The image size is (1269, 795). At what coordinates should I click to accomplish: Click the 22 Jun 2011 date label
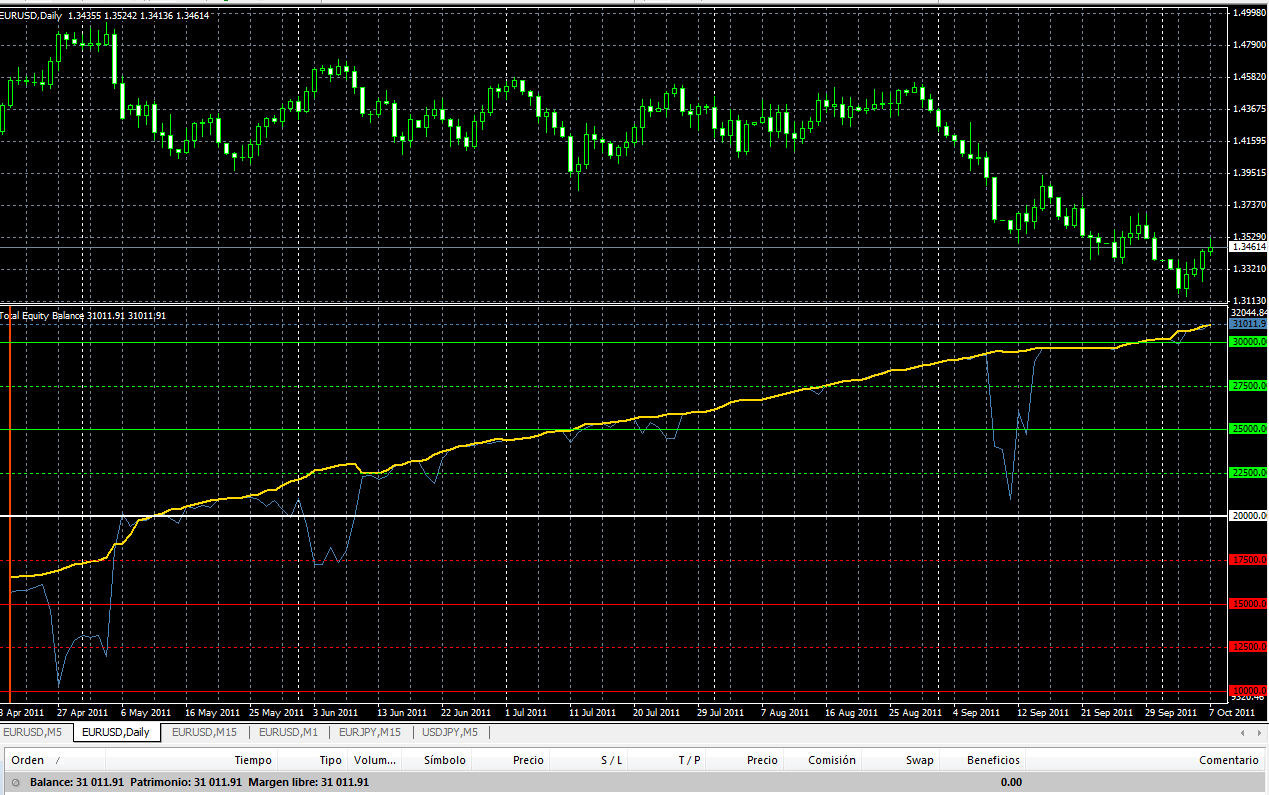466,713
